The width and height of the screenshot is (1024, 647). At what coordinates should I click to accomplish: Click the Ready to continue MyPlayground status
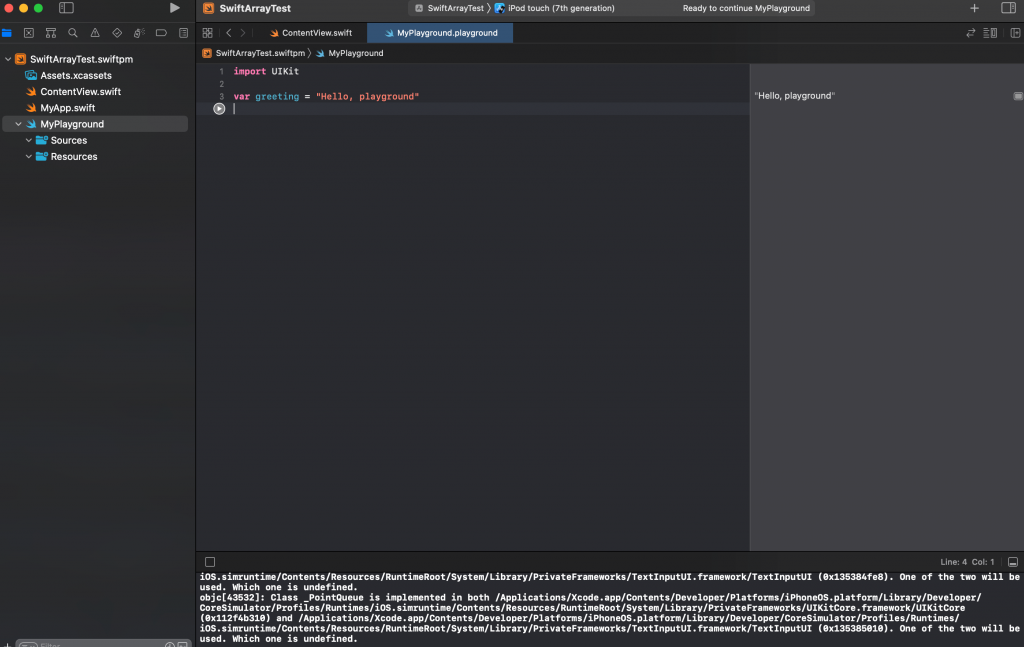tap(746, 8)
